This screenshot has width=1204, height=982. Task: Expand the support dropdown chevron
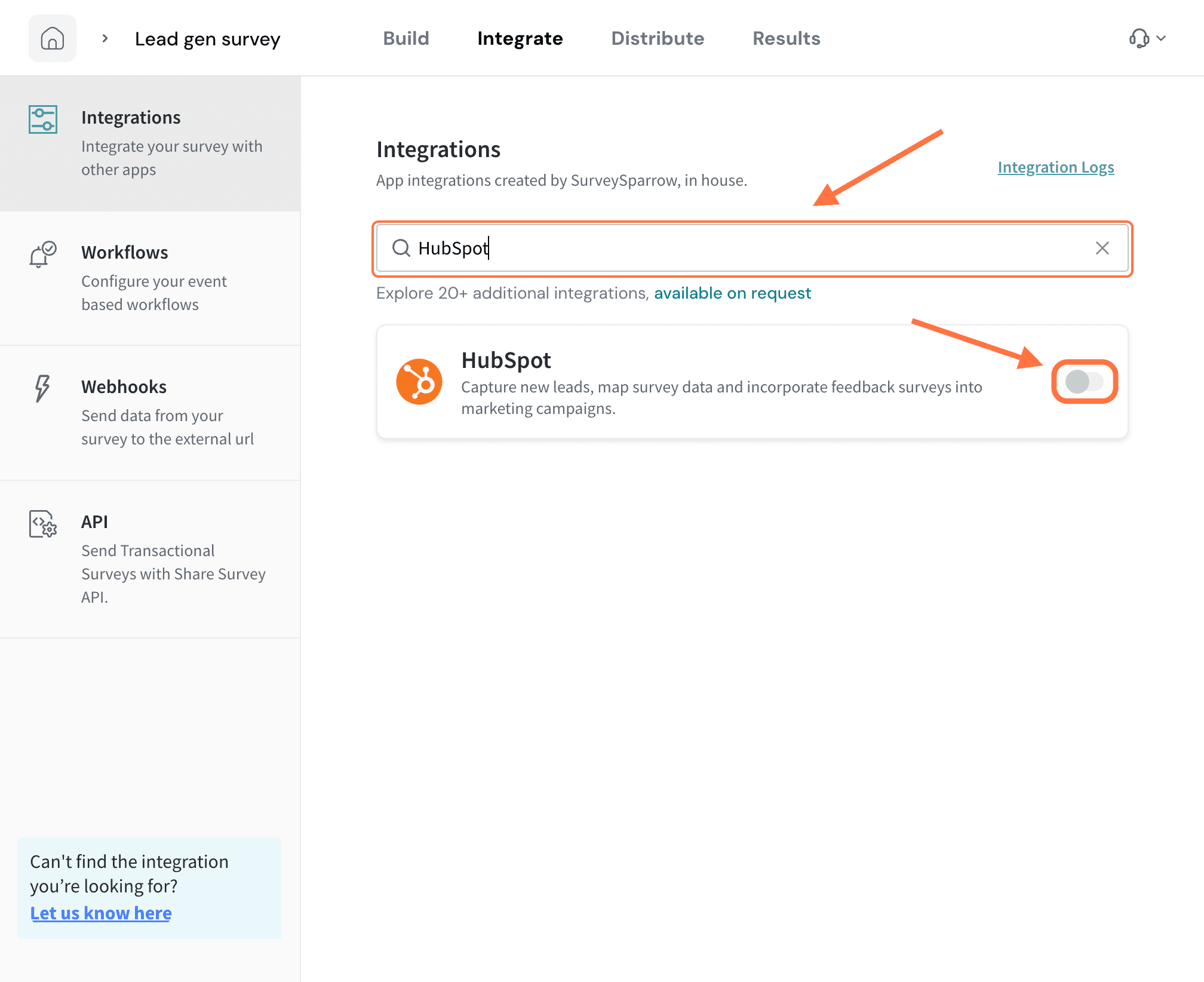coord(1162,39)
